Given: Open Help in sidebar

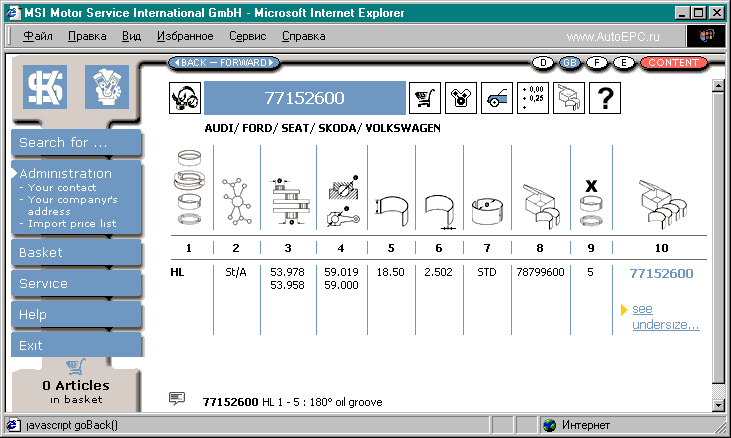Looking at the screenshot, I should point(76,315).
